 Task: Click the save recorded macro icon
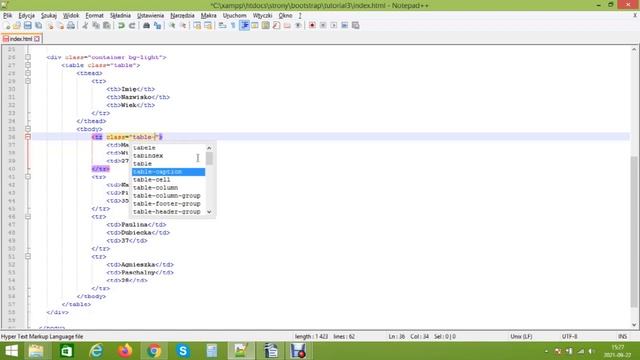point(356,25)
